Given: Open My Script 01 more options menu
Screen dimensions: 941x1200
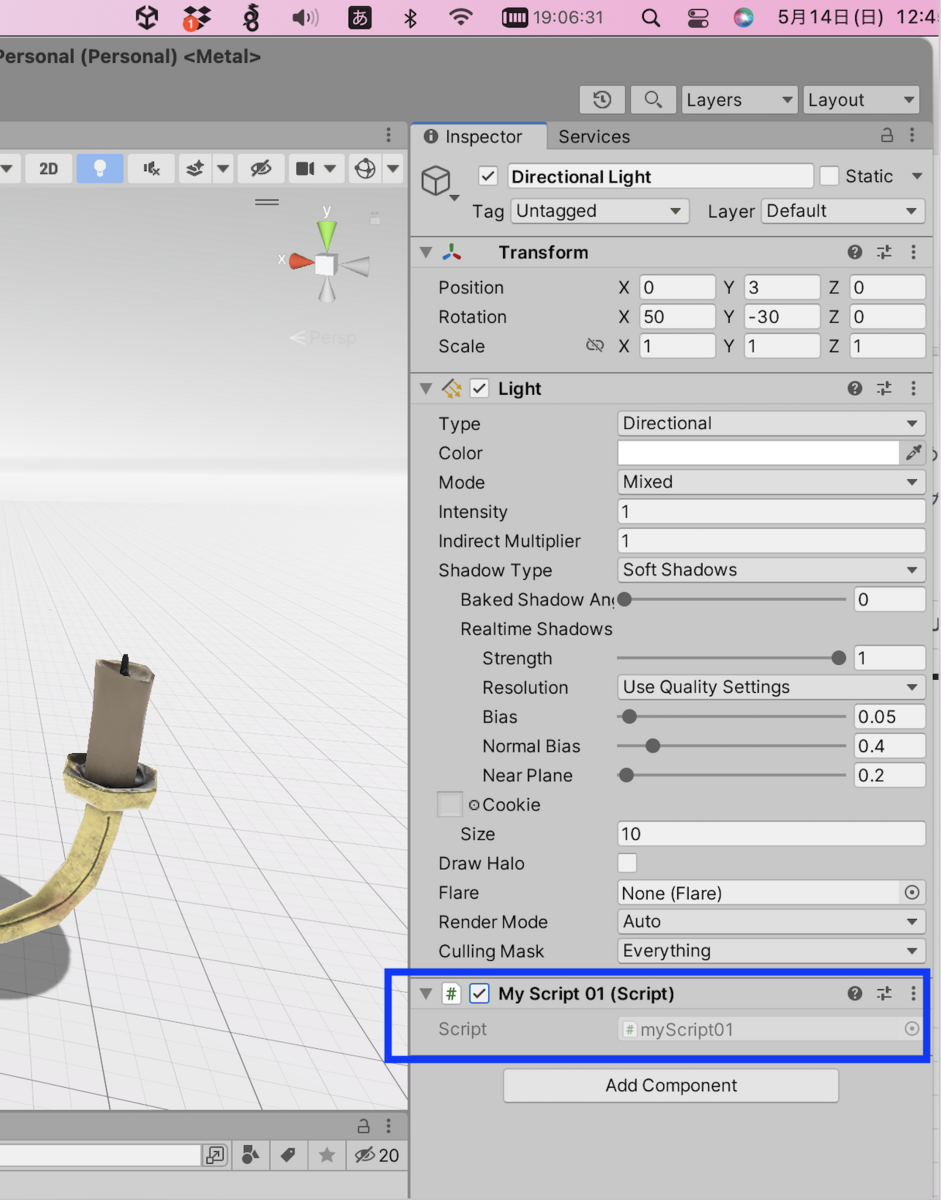Looking at the screenshot, I should (912, 993).
